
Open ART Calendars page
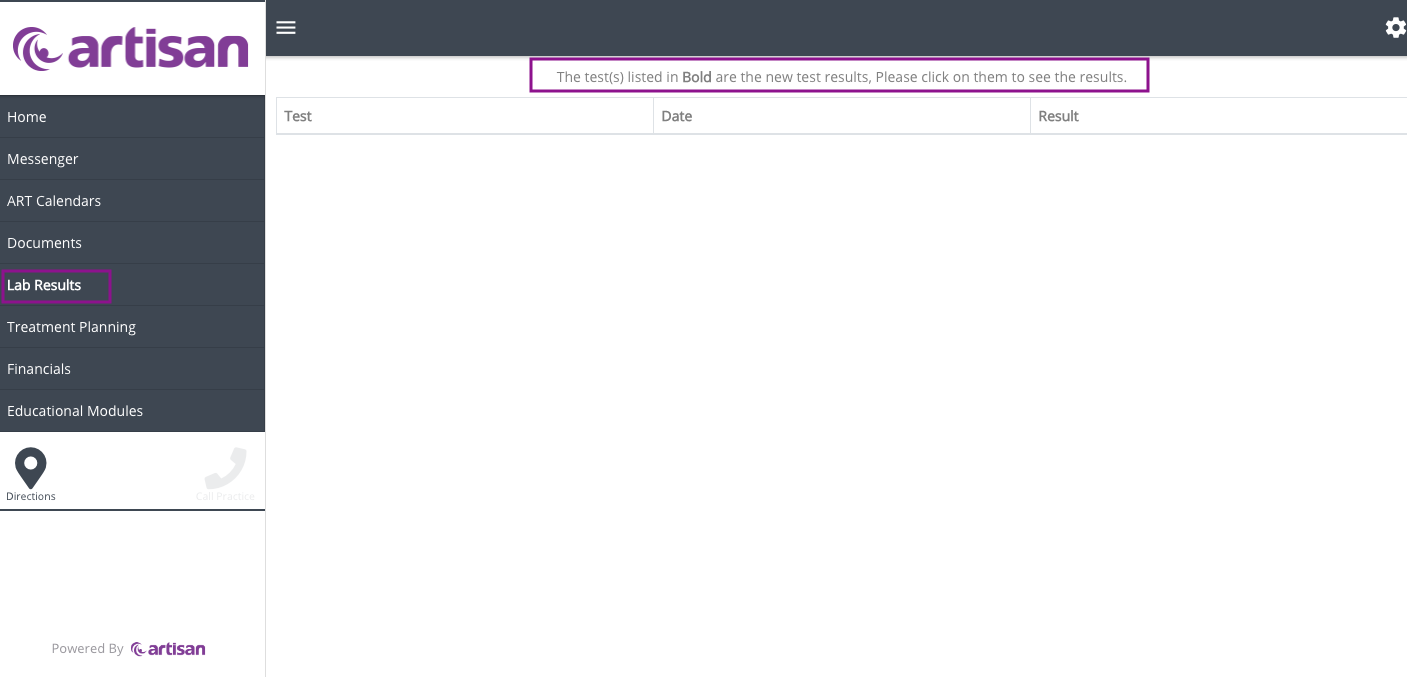(x=54, y=201)
